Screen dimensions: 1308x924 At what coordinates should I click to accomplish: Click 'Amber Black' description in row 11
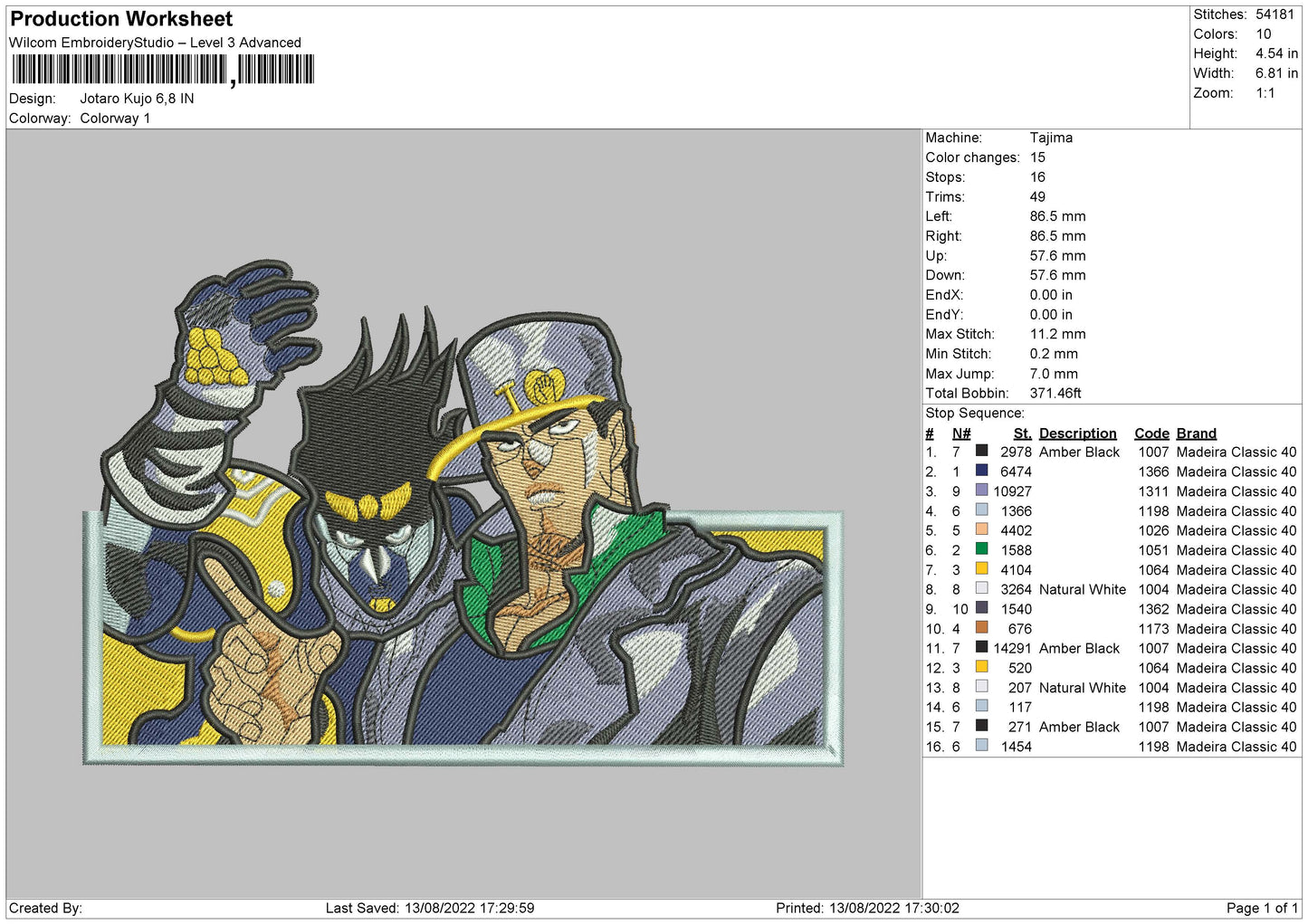coord(1079,648)
